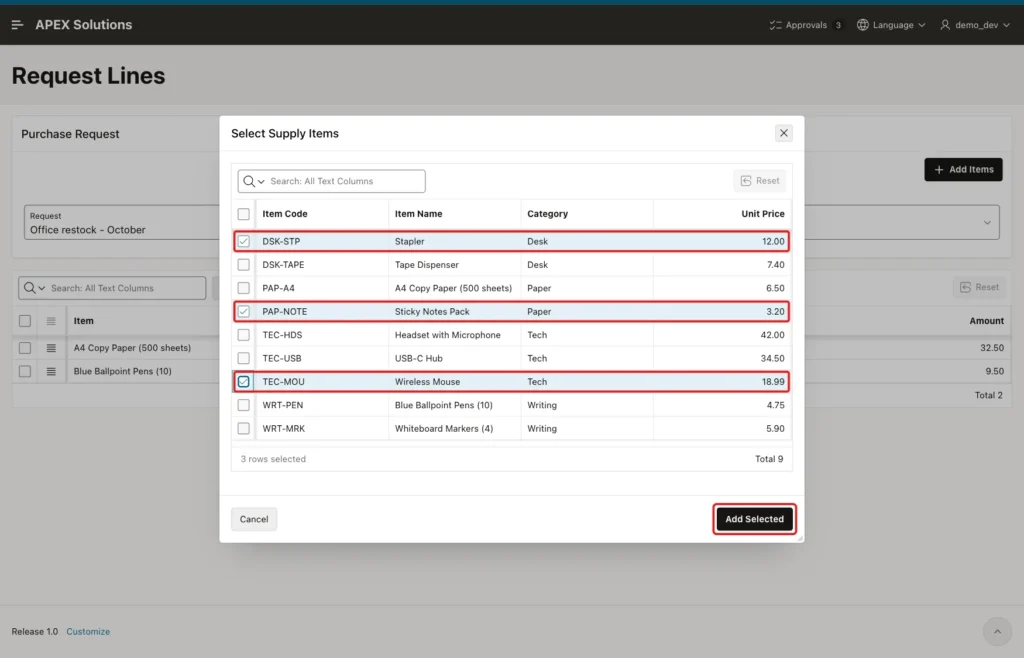Click the Item column header on page
This screenshot has width=1024, height=658.
[x=84, y=321]
